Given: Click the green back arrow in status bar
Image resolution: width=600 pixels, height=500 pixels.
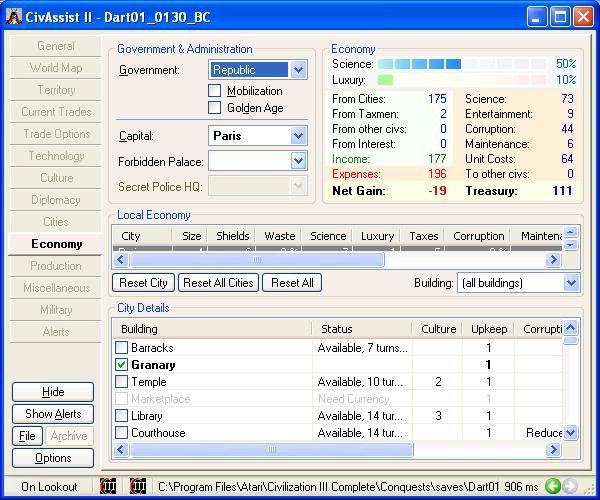Looking at the screenshot, I should [x=552, y=486].
